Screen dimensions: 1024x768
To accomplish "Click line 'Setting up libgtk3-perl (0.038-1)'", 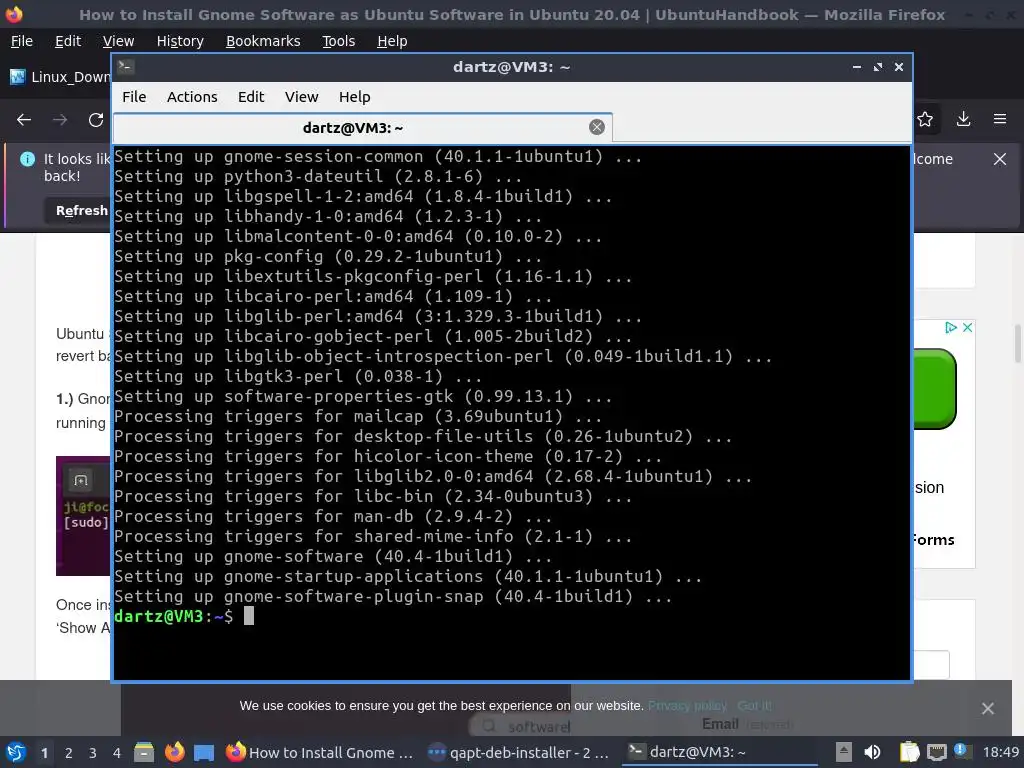I will click(x=298, y=376).
